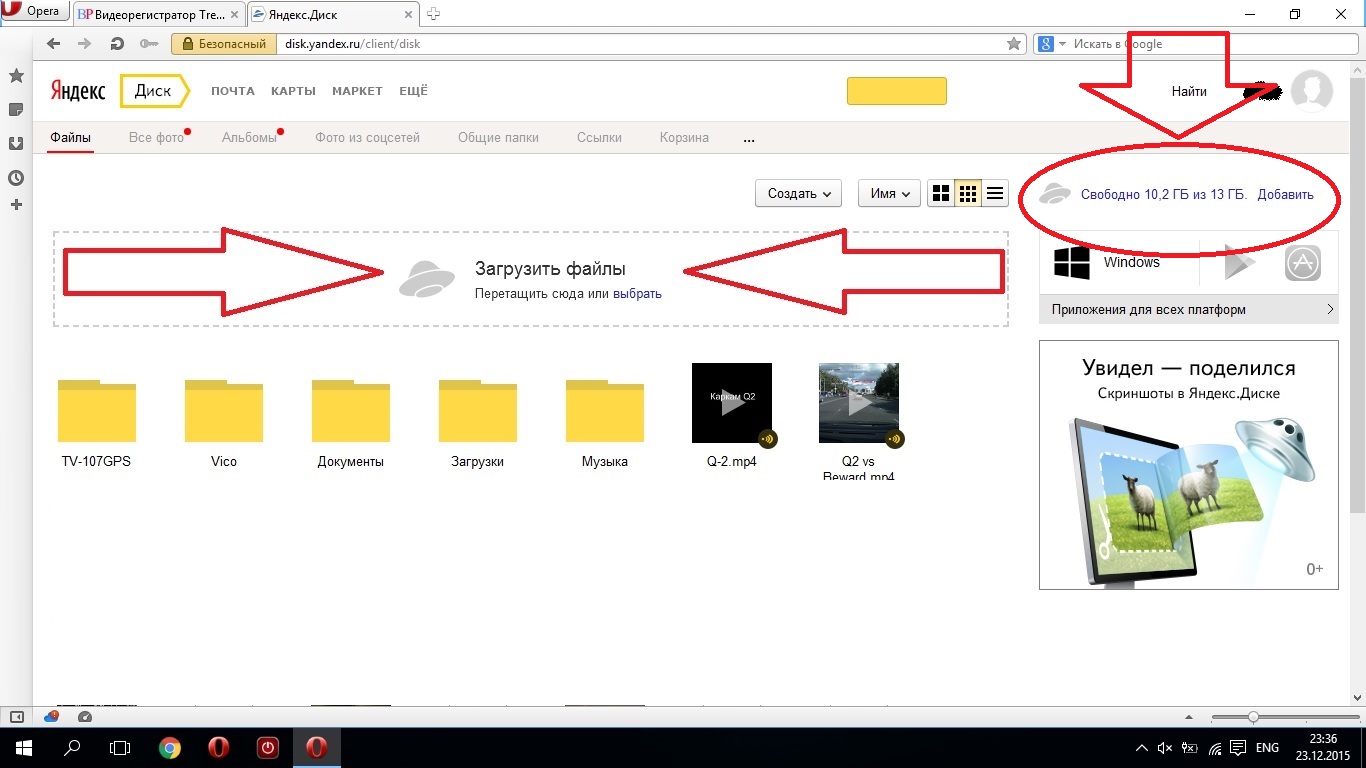Click Добавить to add storage space
This screenshot has width=1366, height=768.
pyautogui.click(x=1285, y=195)
